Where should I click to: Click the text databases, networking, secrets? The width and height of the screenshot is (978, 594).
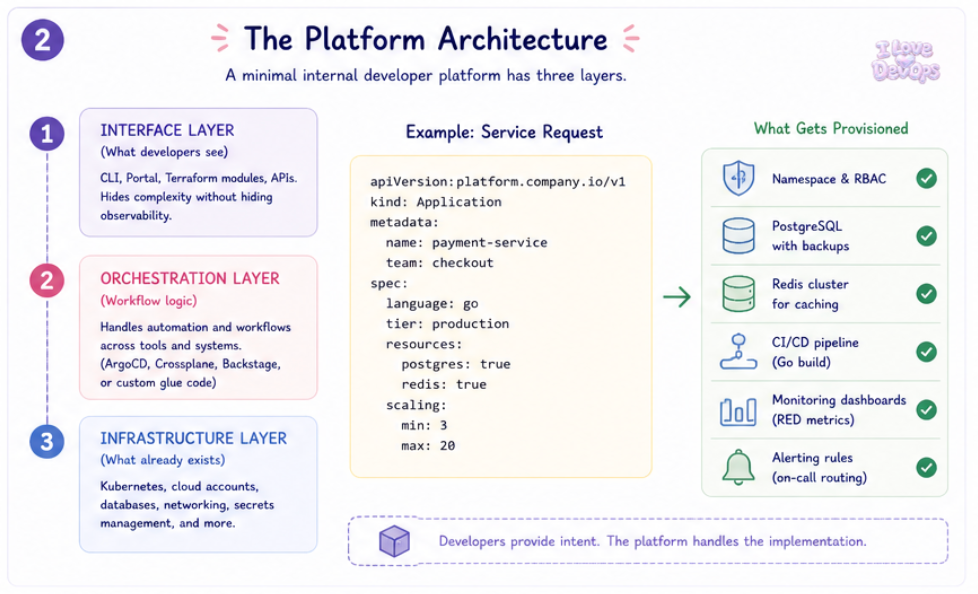(187, 505)
